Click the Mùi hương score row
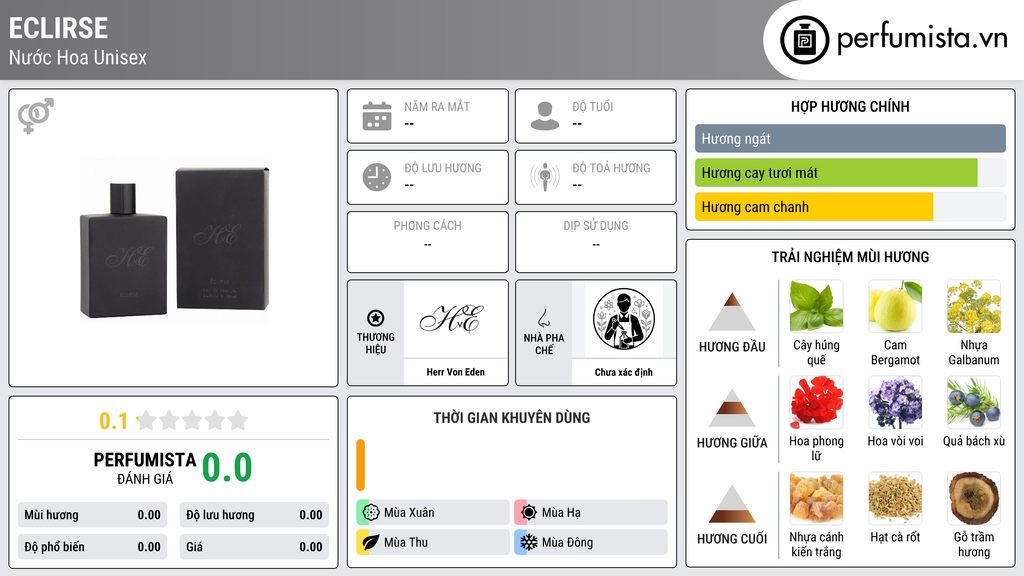The image size is (1024, 576). point(92,515)
